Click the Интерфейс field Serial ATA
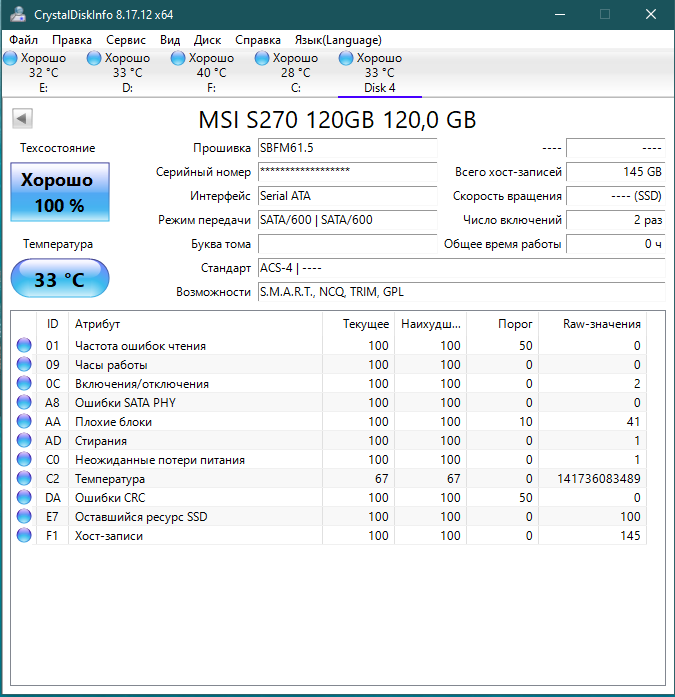 click(x=347, y=196)
